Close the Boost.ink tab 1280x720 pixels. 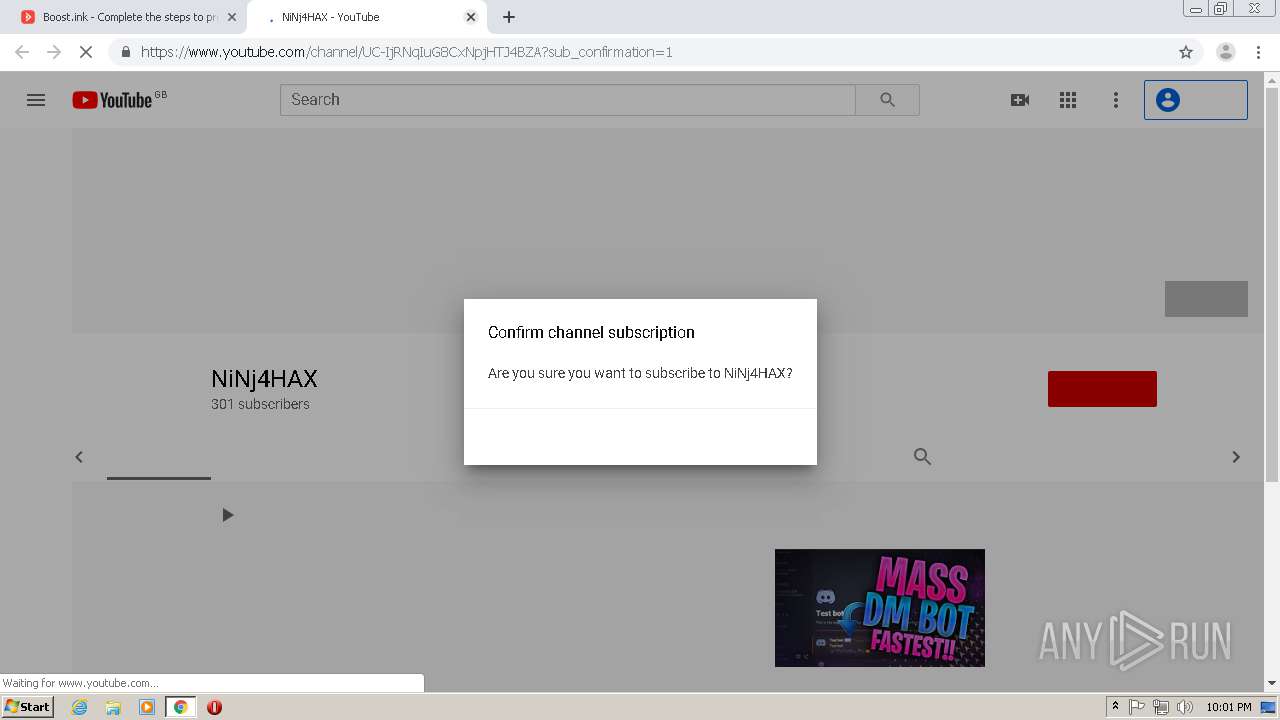pos(232,17)
